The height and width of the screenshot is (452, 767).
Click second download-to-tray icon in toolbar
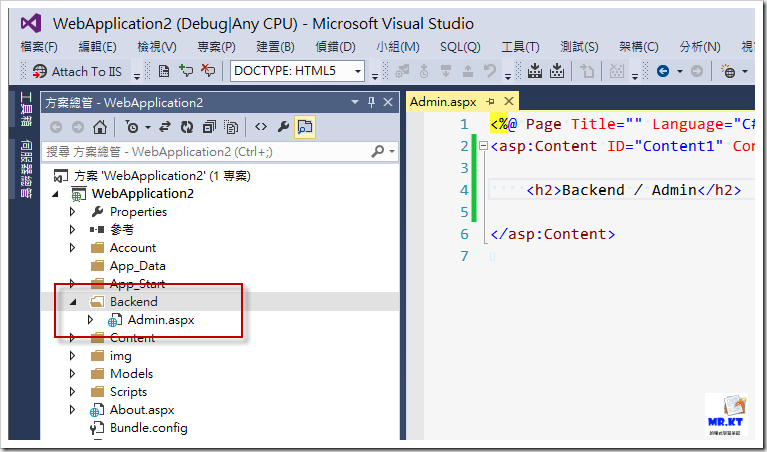(x=557, y=71)
